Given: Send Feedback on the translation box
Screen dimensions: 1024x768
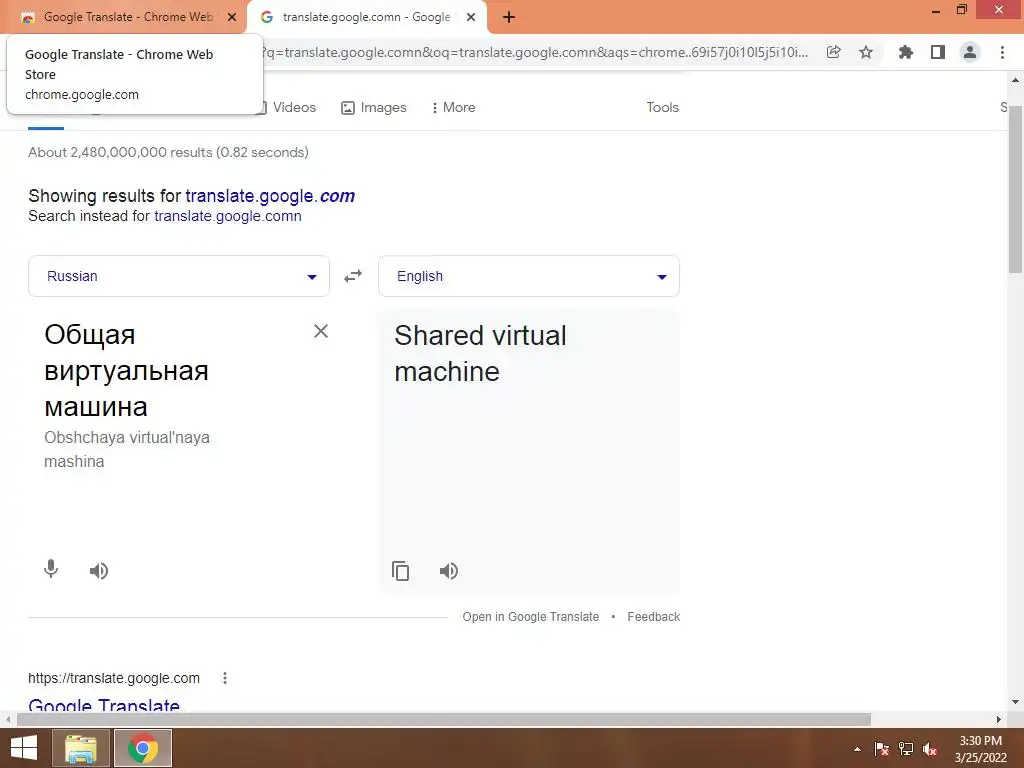Looking at the screenshot, I should coord(653,616).
